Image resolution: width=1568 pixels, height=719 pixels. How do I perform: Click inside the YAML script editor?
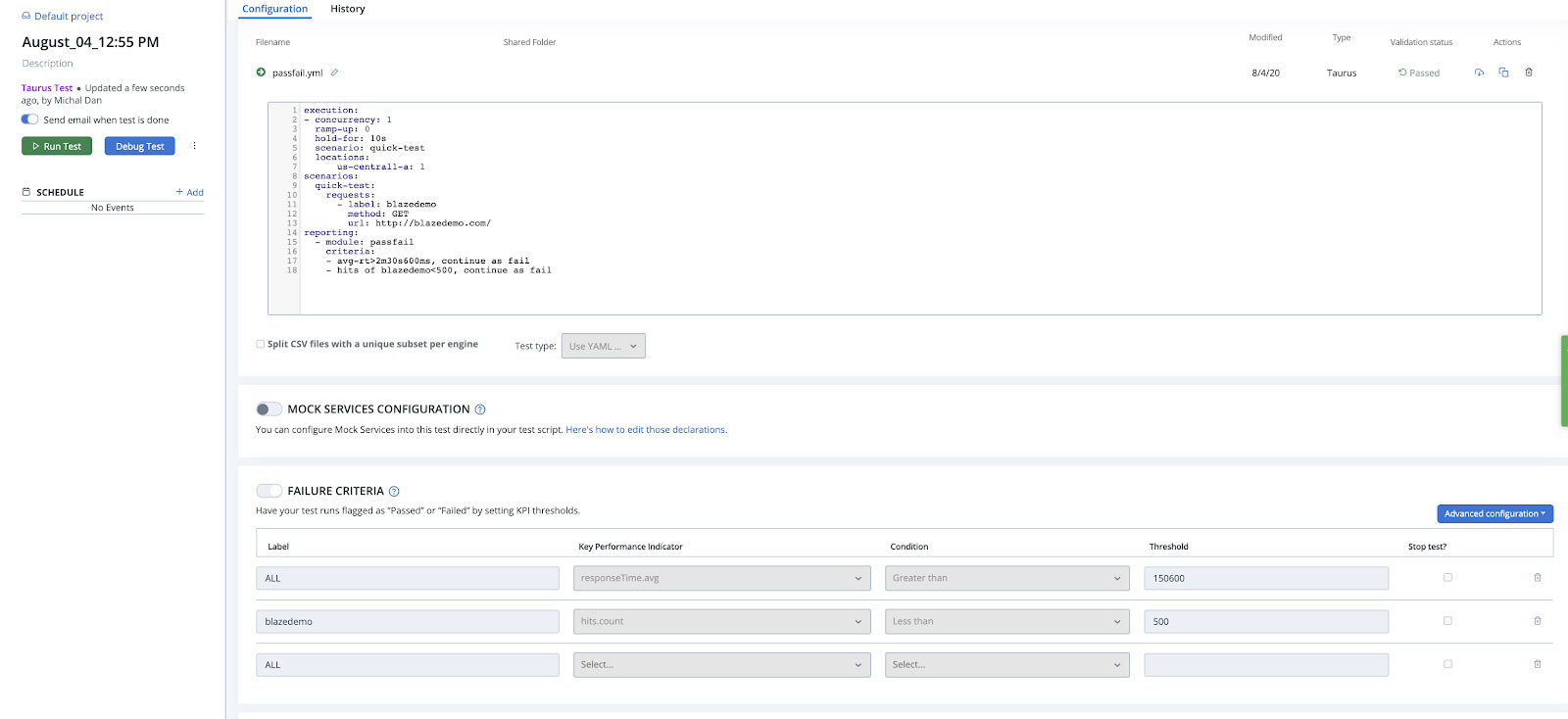(905, 209)
